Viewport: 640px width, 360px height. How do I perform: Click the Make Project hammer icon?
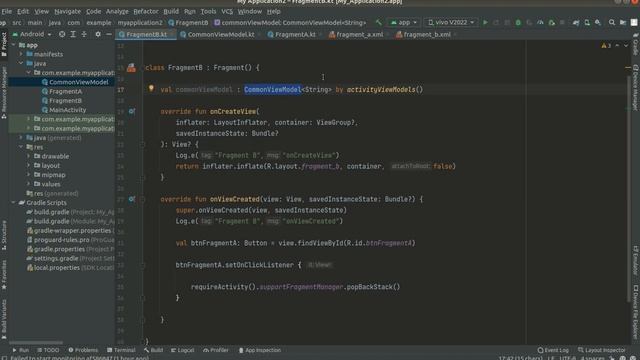378,22
